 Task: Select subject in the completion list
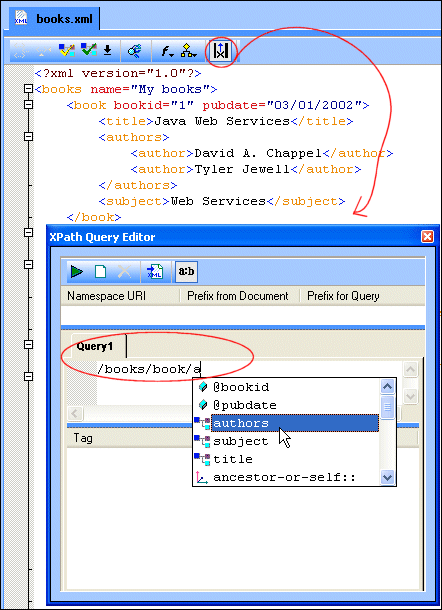tap(287, 441)
